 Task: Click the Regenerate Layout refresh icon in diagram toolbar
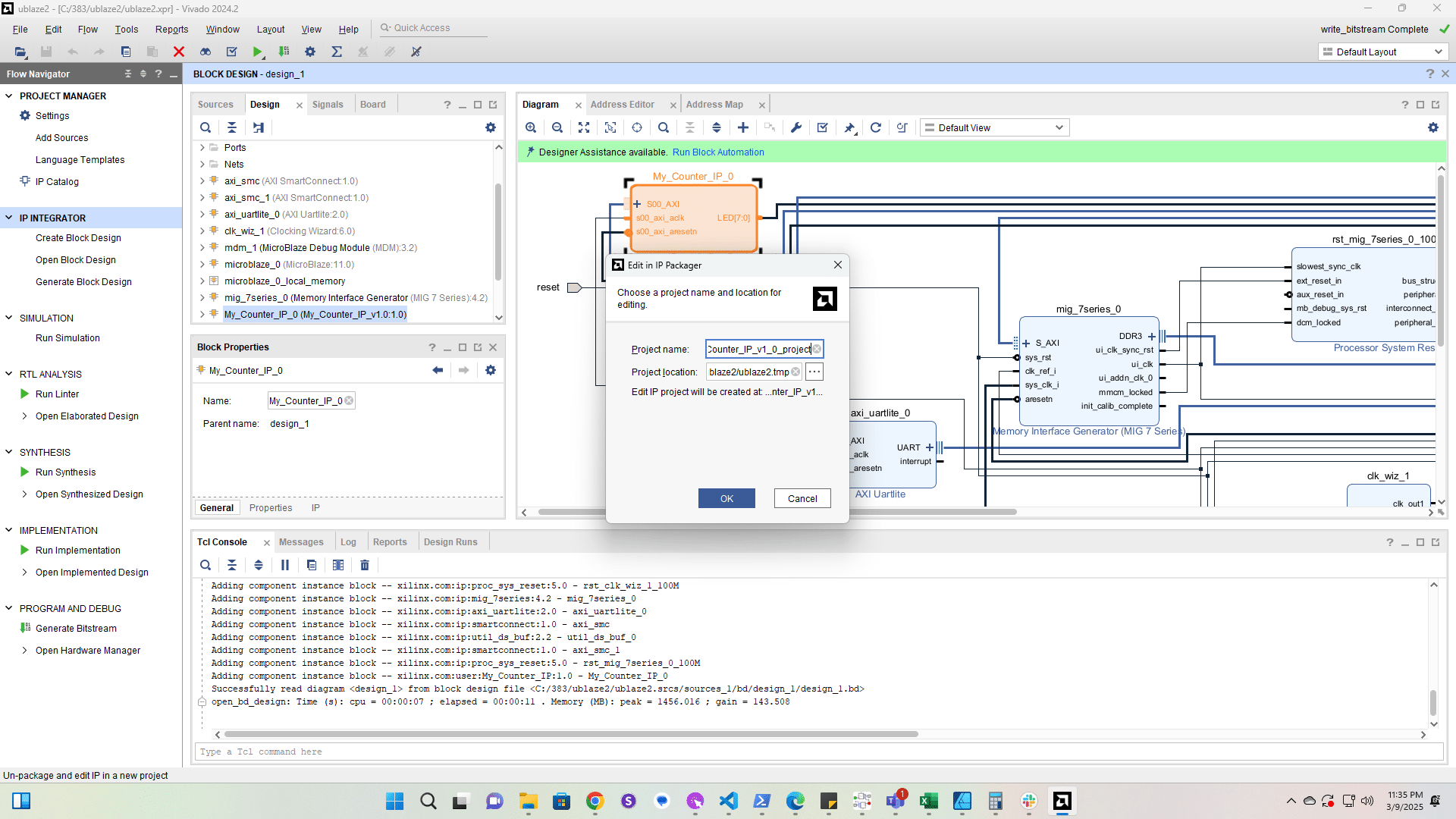[x=875, y=127]
